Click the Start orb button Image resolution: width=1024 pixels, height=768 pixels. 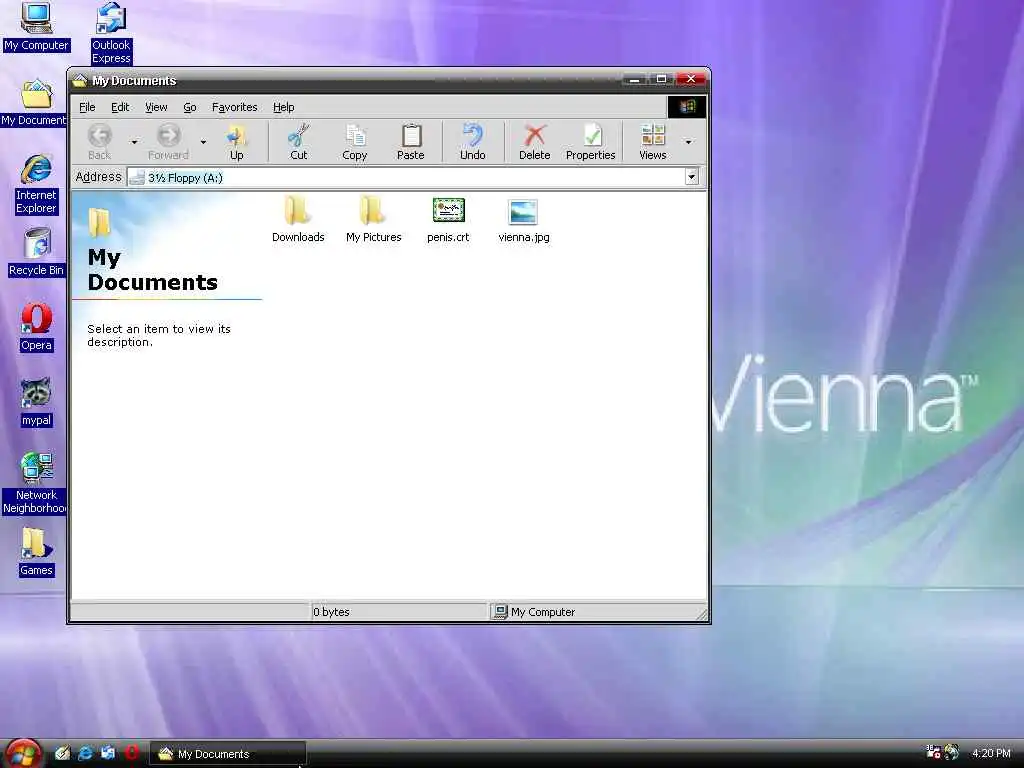point(23,753)
